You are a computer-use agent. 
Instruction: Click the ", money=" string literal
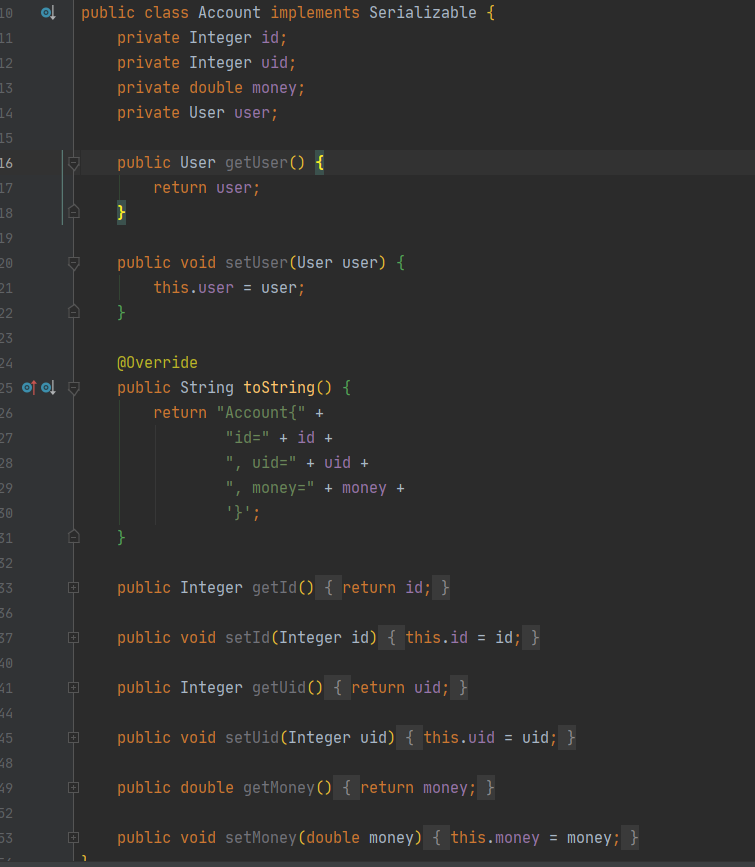[x=270, y=488]
